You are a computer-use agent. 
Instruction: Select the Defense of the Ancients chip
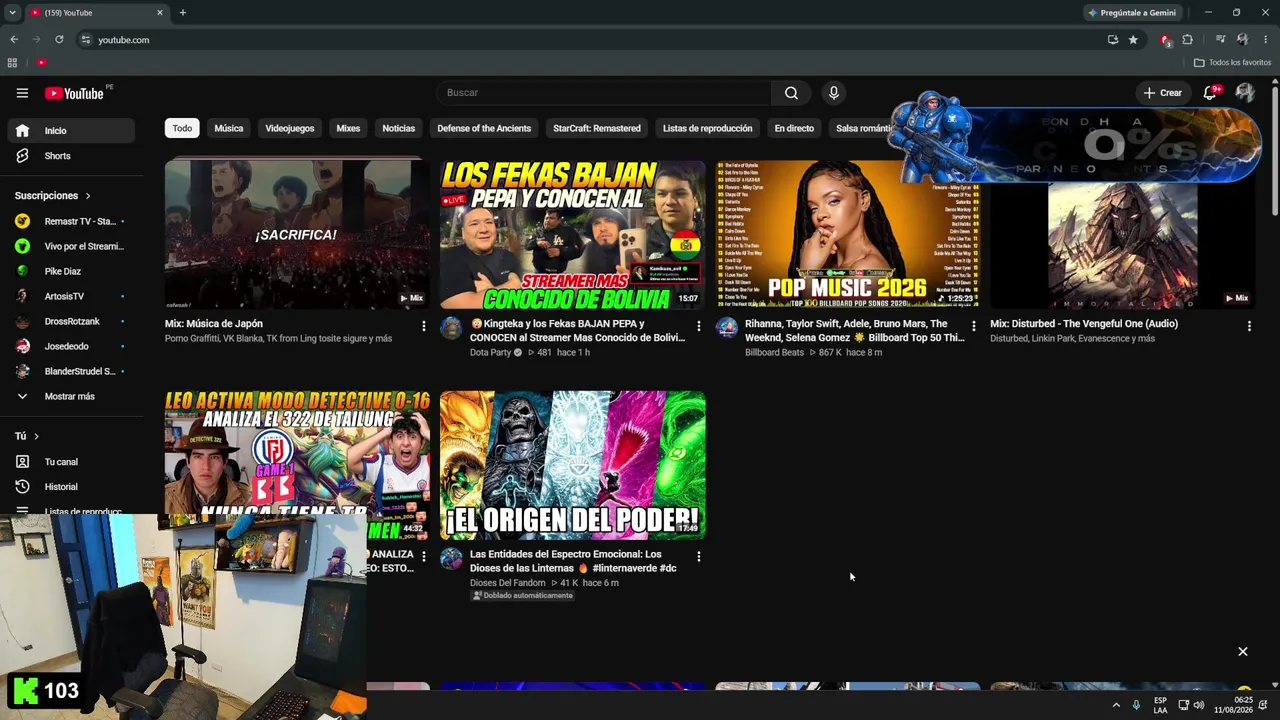click(484, 128)
